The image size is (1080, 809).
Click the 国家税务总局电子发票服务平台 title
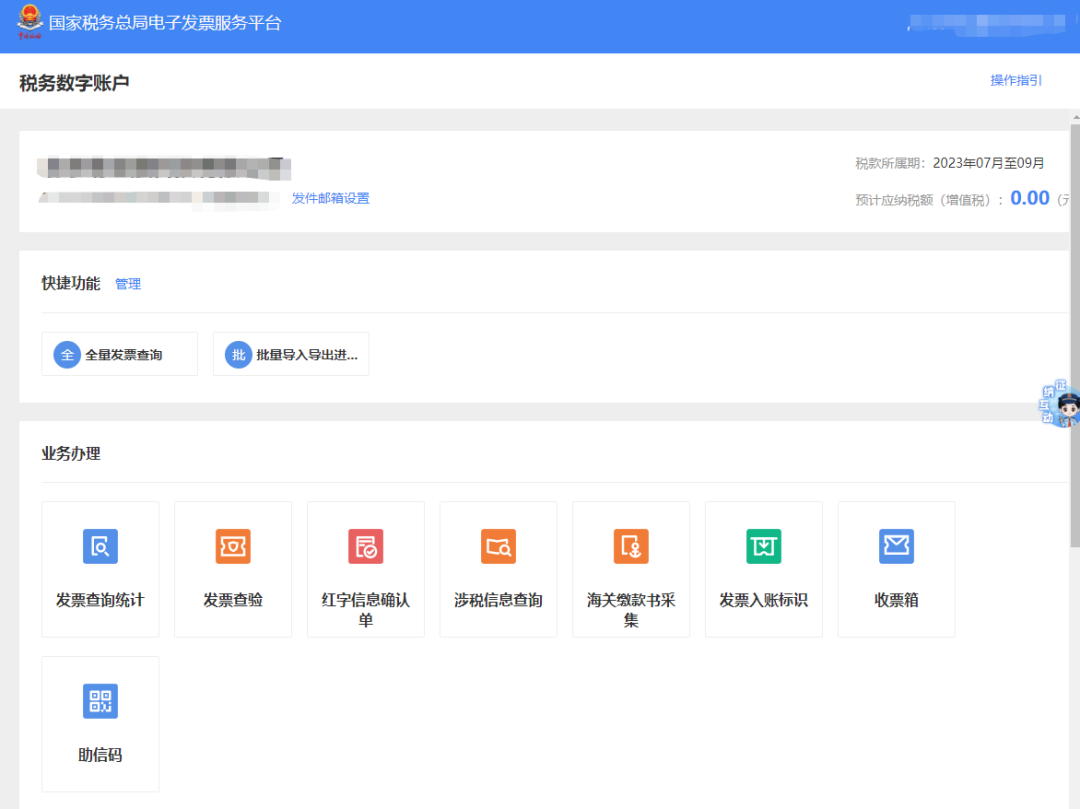(165, 23)
